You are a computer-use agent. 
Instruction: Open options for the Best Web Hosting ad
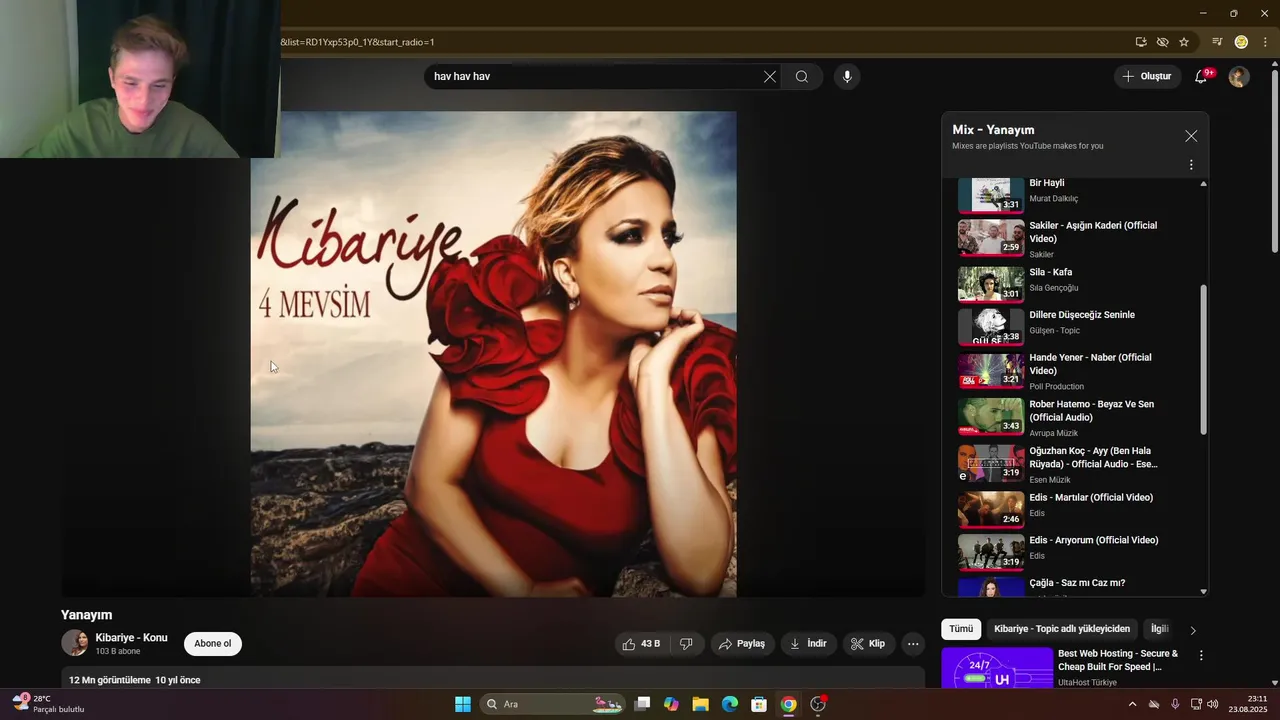1201,656
